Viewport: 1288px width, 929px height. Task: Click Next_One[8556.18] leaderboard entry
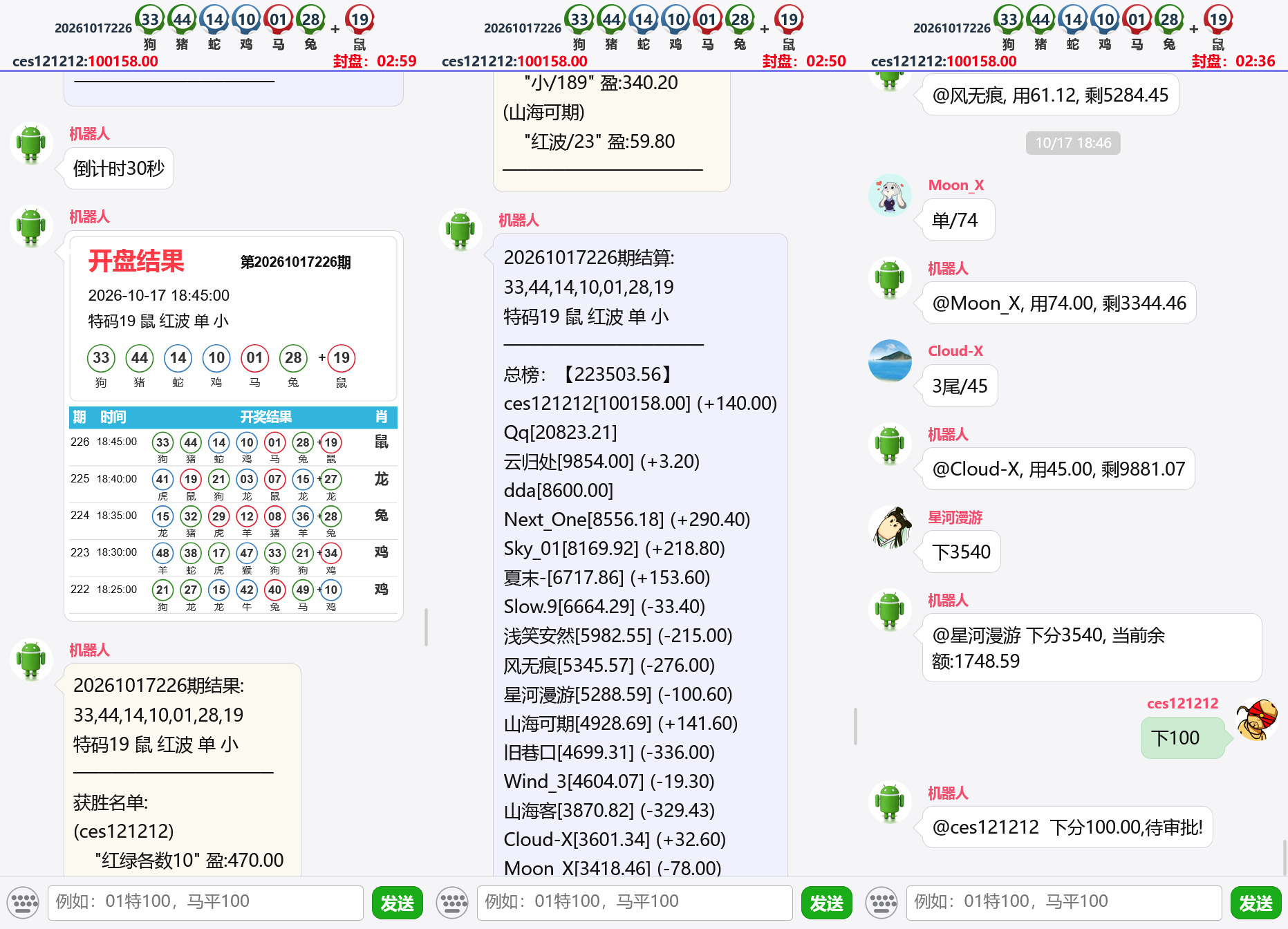coord(627,520)
